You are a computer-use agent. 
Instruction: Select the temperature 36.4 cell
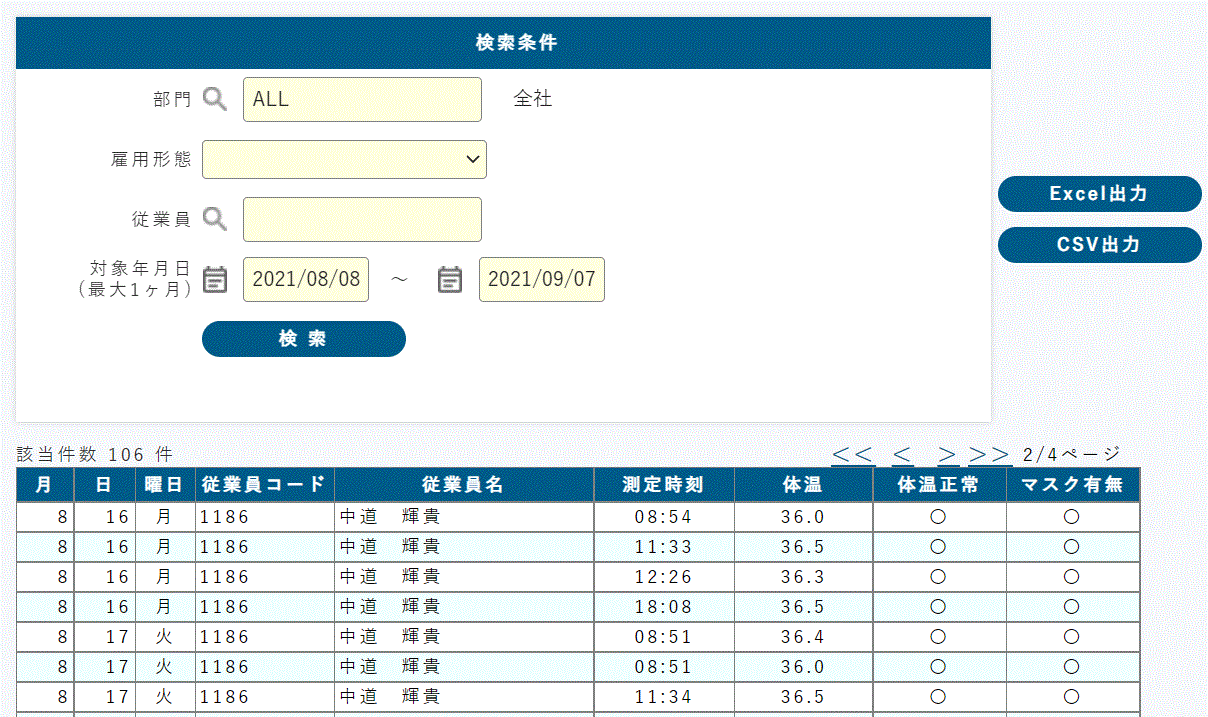[803, 637]
